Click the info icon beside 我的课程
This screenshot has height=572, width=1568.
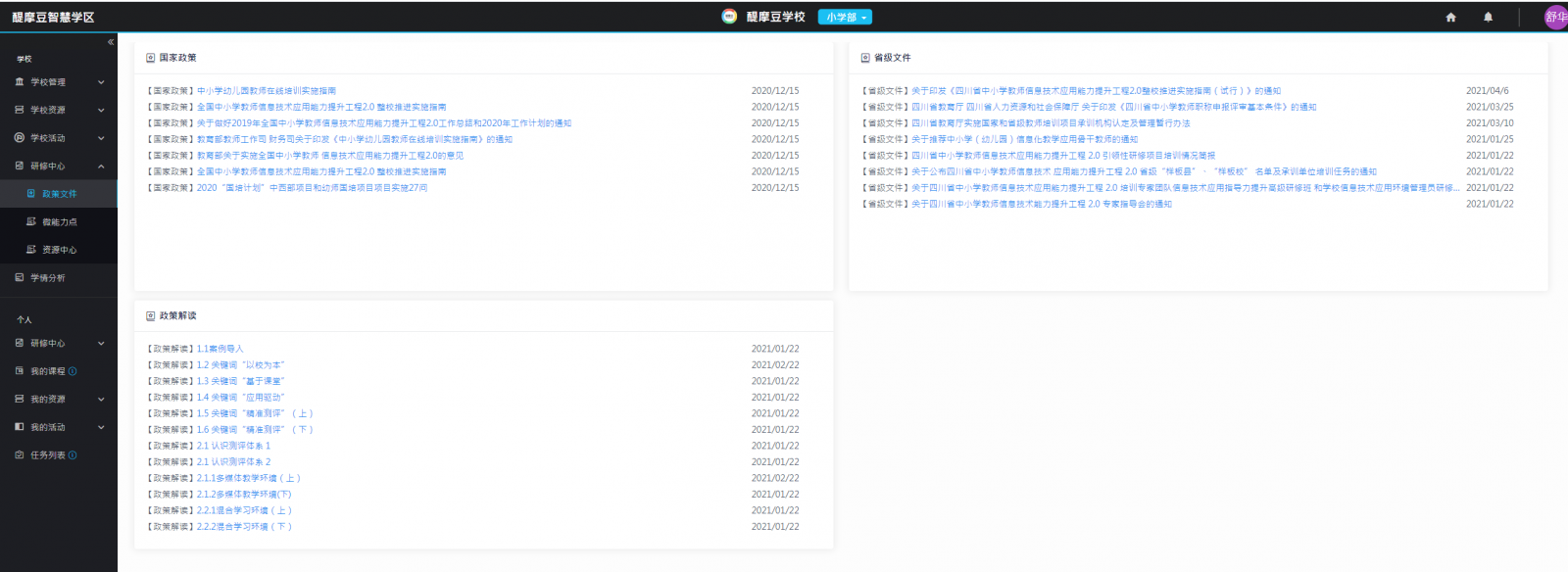(x=73, y=371)
